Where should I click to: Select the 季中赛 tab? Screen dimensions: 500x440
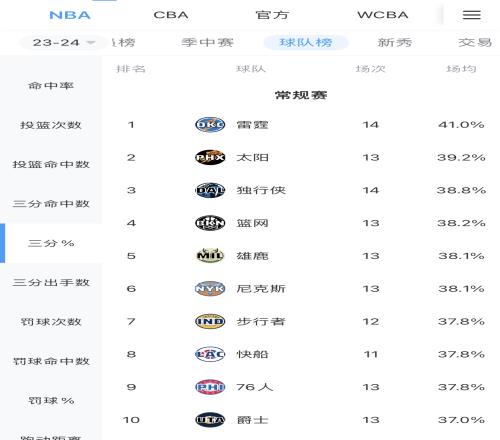point(207,43)
